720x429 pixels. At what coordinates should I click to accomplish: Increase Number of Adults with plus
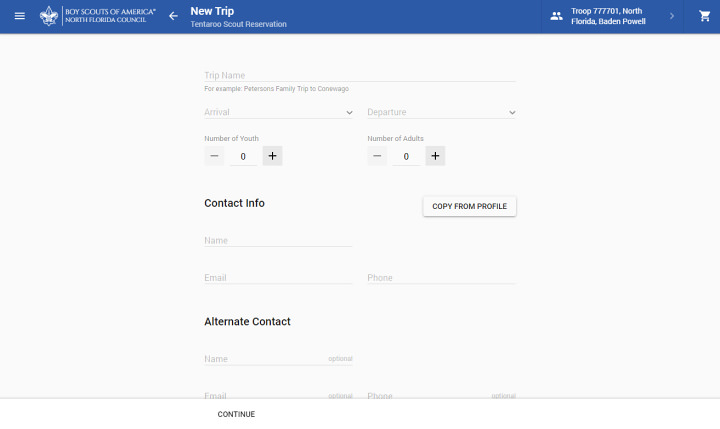tap(435, 156)
